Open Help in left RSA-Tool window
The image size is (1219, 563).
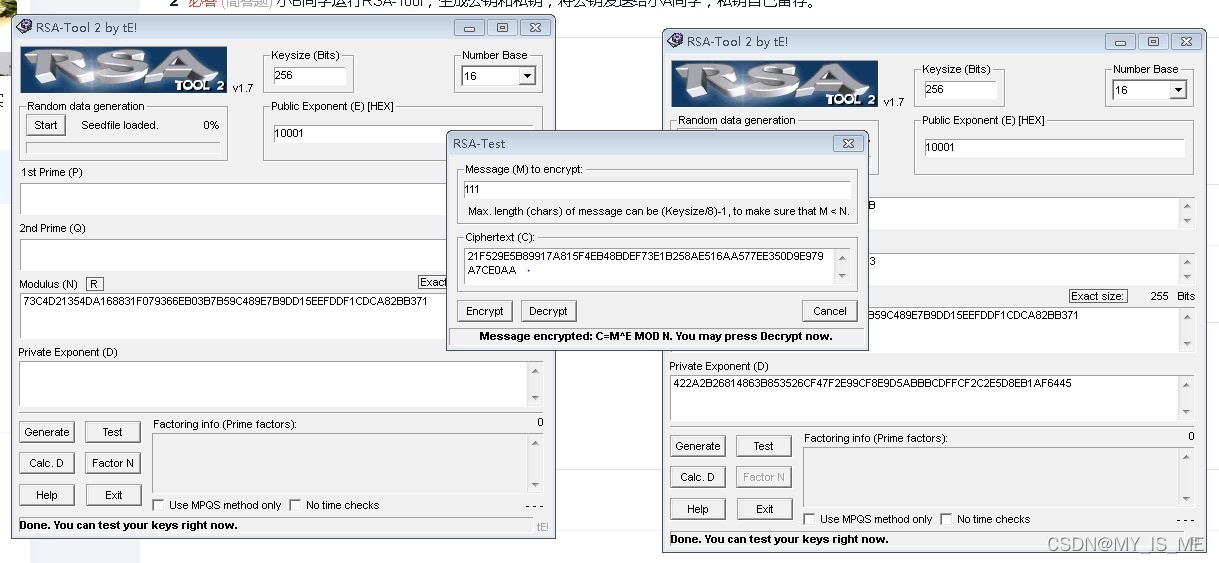tap(47, 495)
